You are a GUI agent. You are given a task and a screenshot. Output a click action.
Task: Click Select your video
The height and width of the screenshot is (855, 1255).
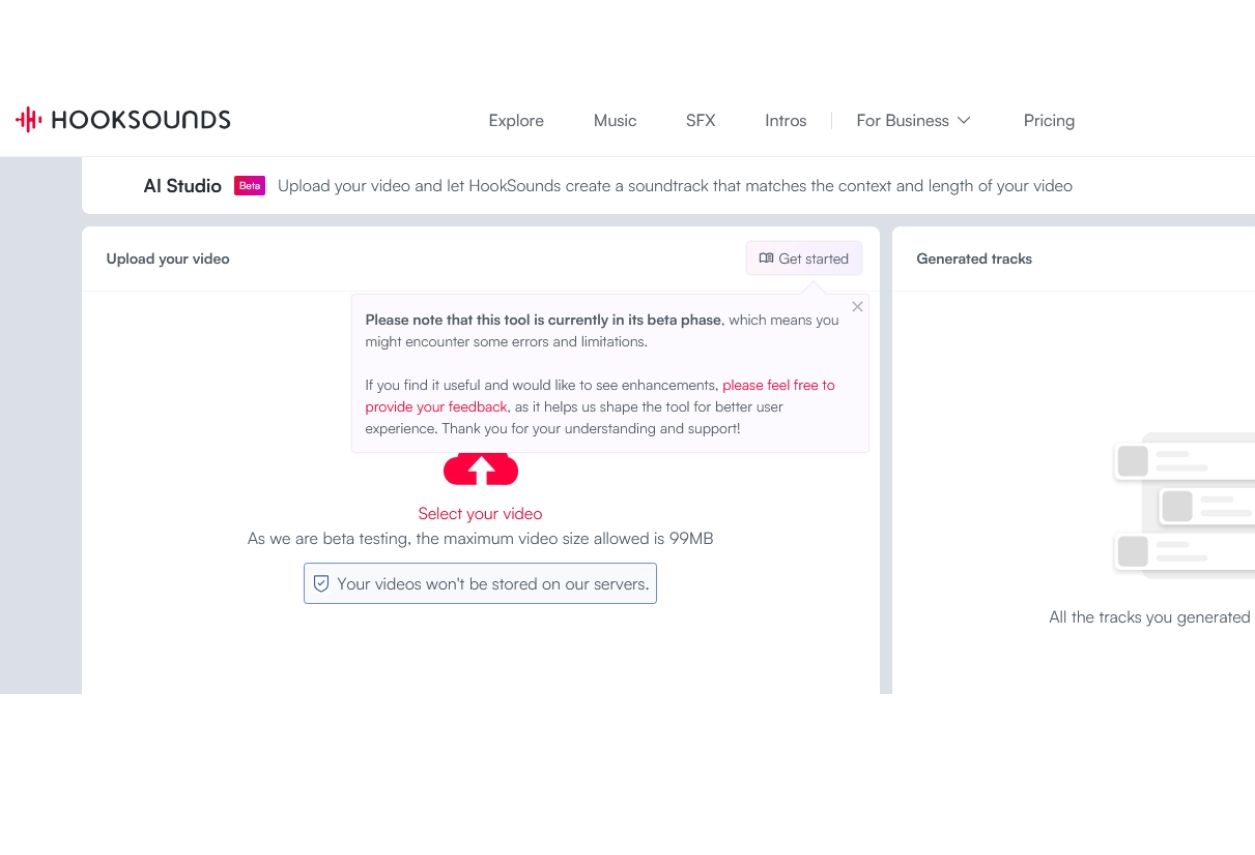(480, 514)
